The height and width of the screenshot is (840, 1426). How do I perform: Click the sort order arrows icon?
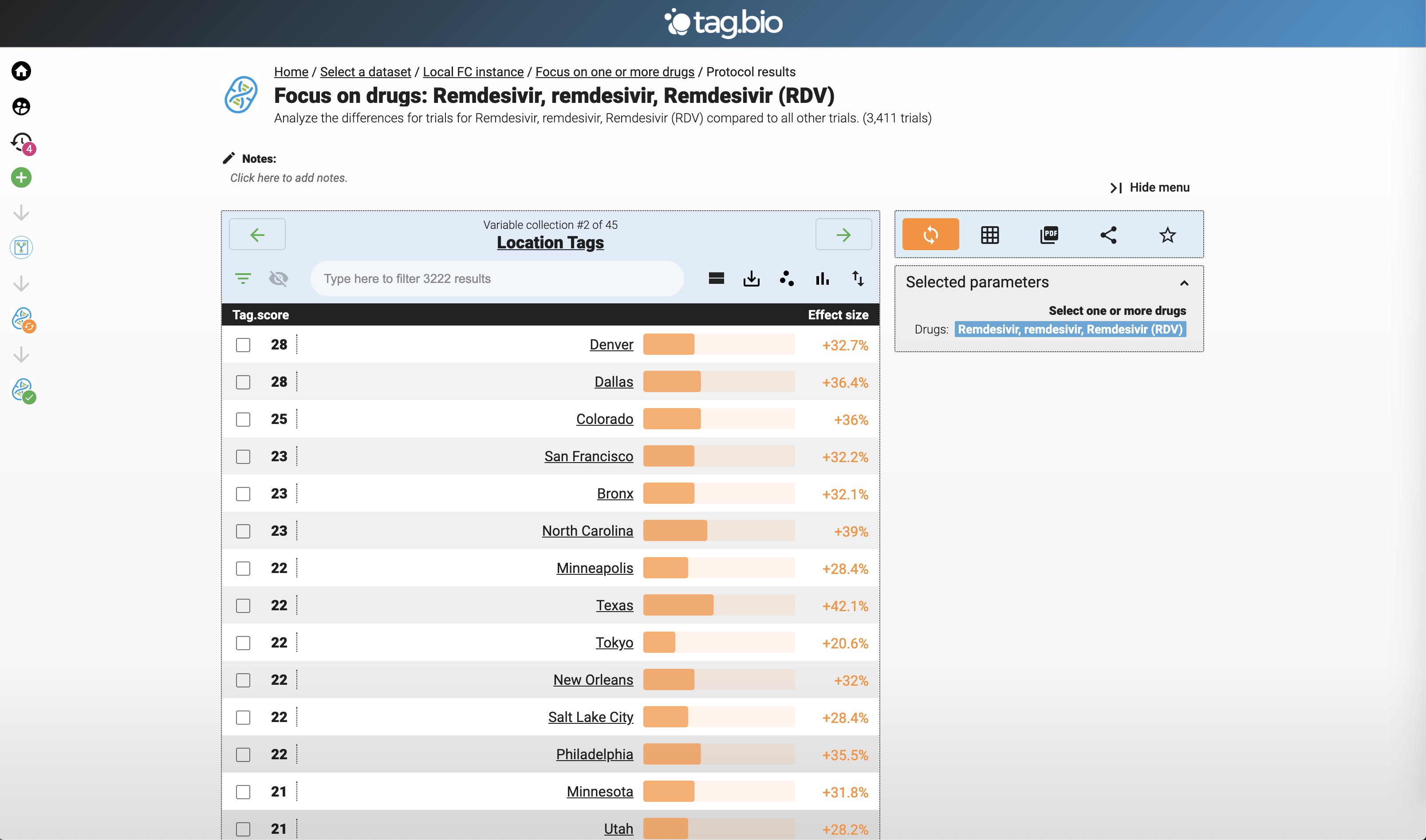858,279
